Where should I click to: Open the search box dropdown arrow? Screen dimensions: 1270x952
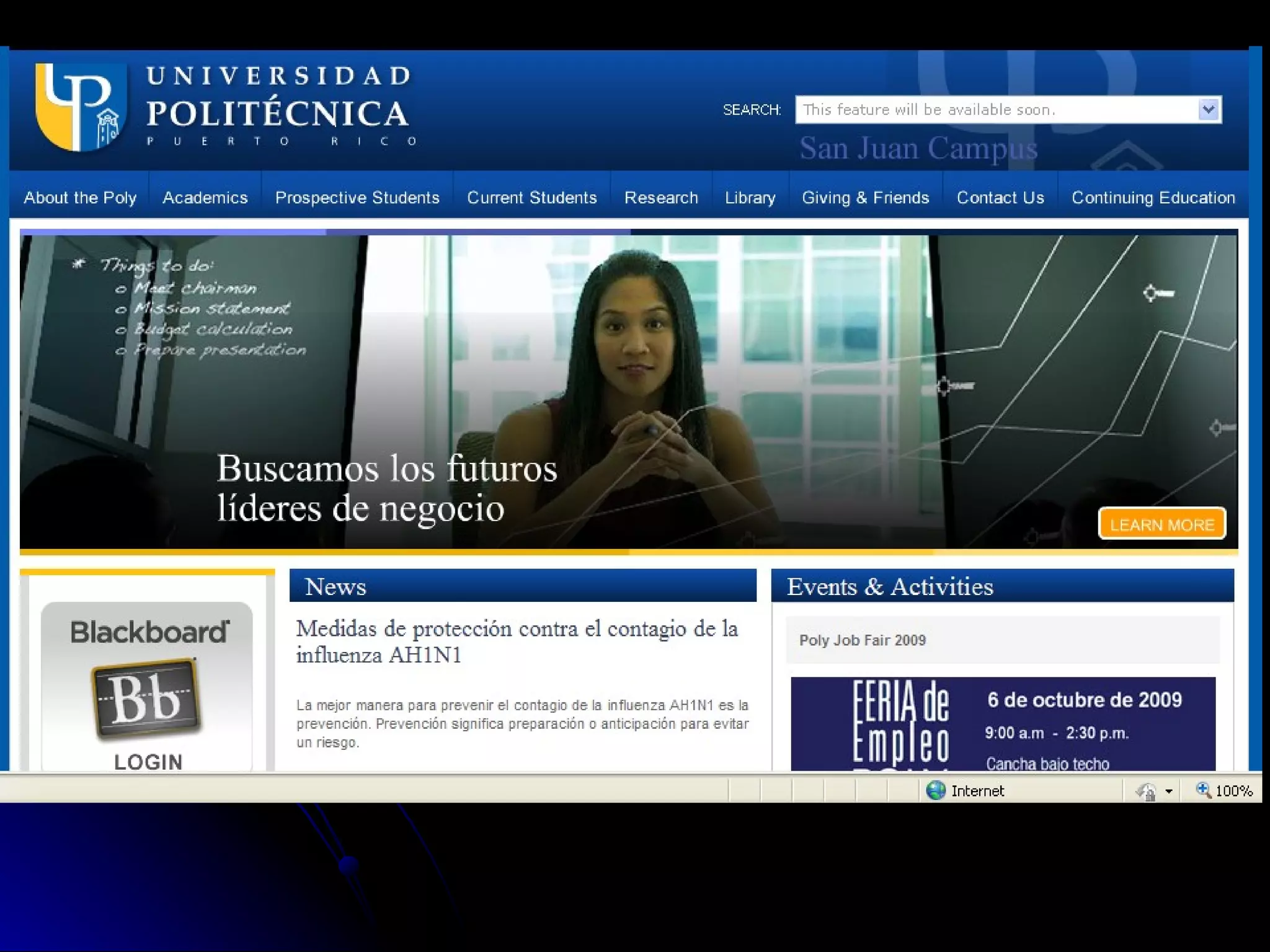1208,110
